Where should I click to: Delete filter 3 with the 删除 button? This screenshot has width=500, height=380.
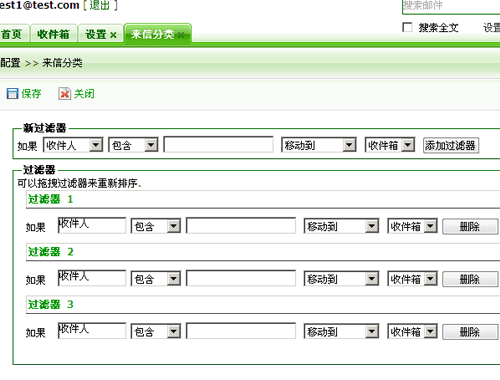(470, 332)
